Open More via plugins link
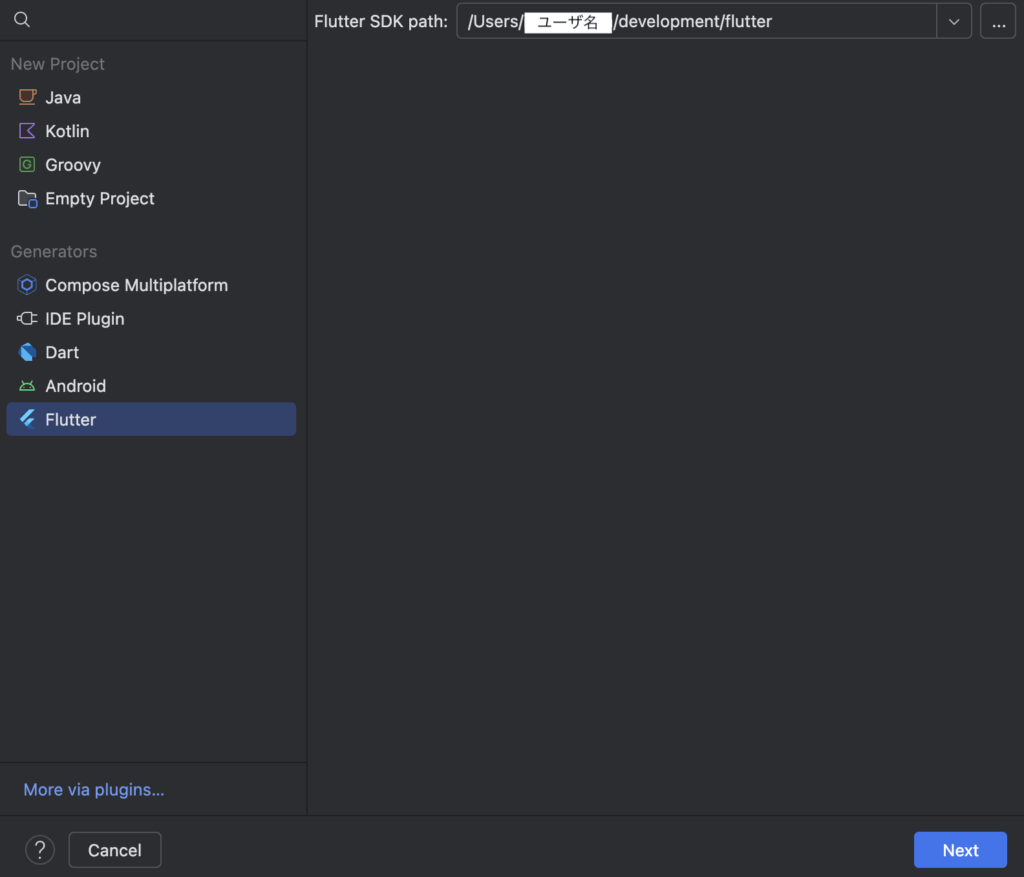Image resolution: width=1024 pixels, height=877 pixels. coord(94,789)
